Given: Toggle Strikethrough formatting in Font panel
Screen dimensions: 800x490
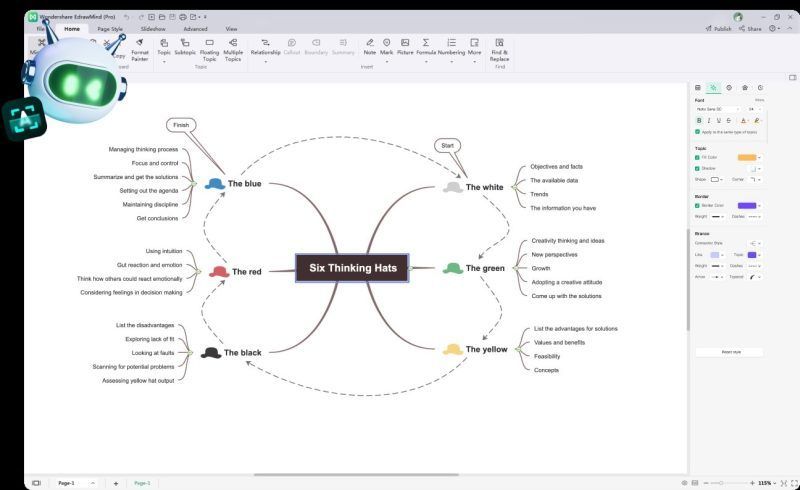Looking at the screenshot, I should pyautogui.click(x=729, y=120).
